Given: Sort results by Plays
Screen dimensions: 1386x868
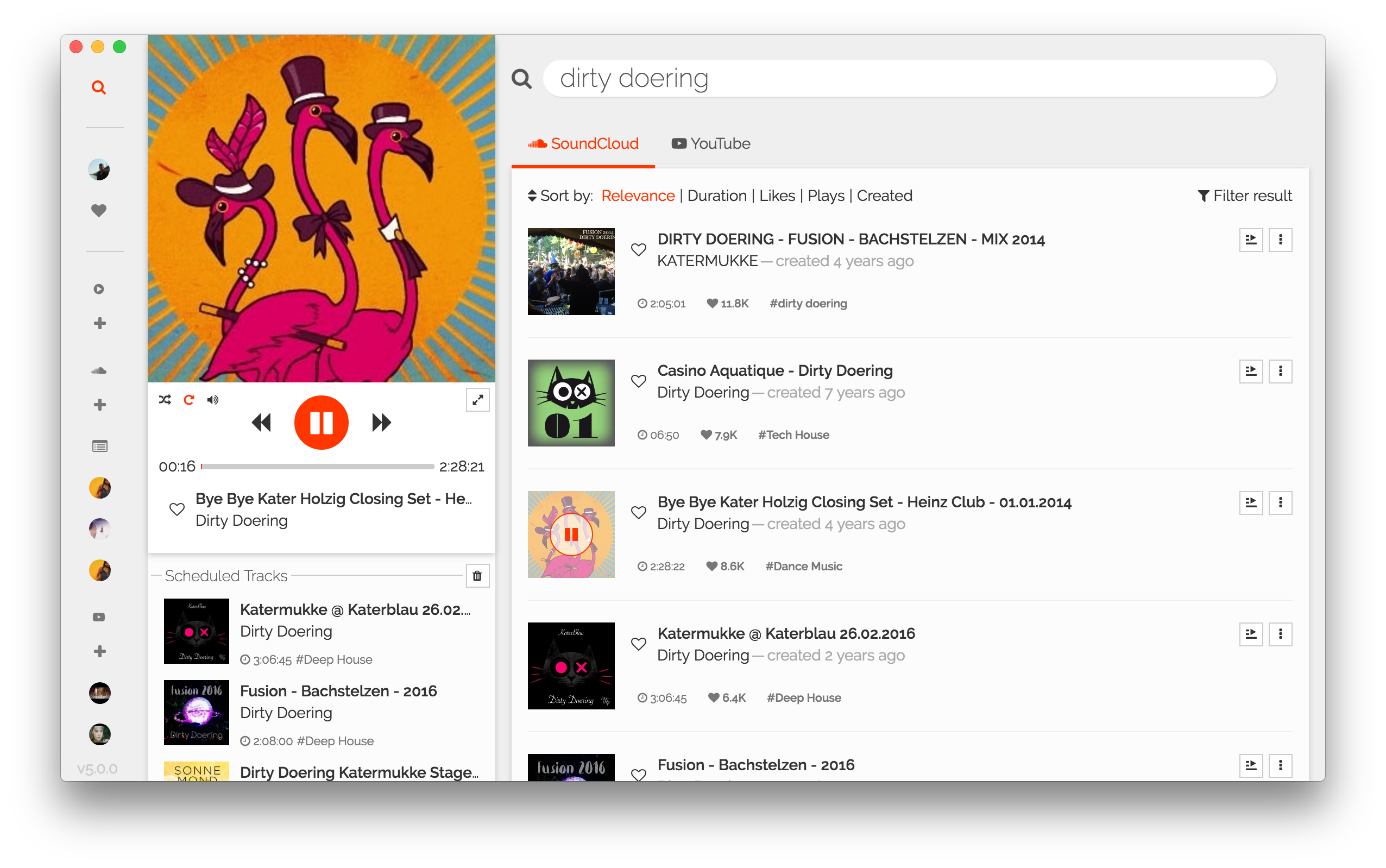Looking at the screenshot, I should point(826,196).
